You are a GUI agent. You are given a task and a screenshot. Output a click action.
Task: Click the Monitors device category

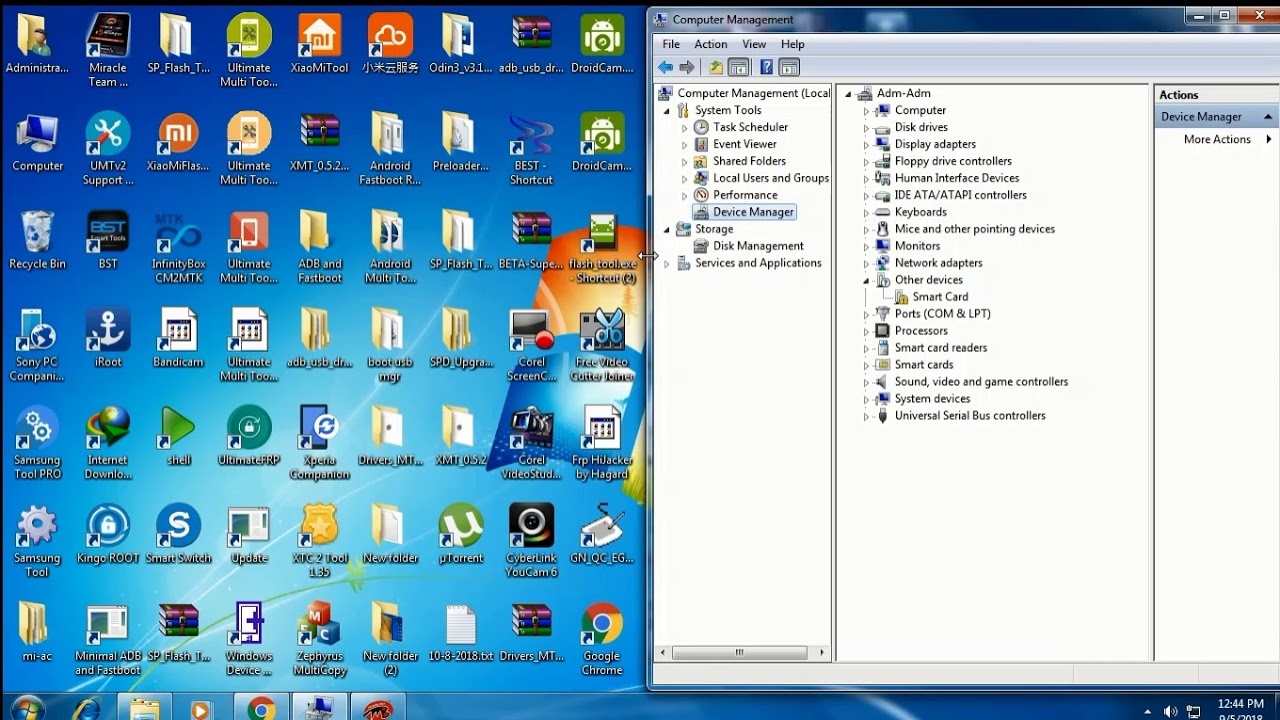[x=917, y=246]
